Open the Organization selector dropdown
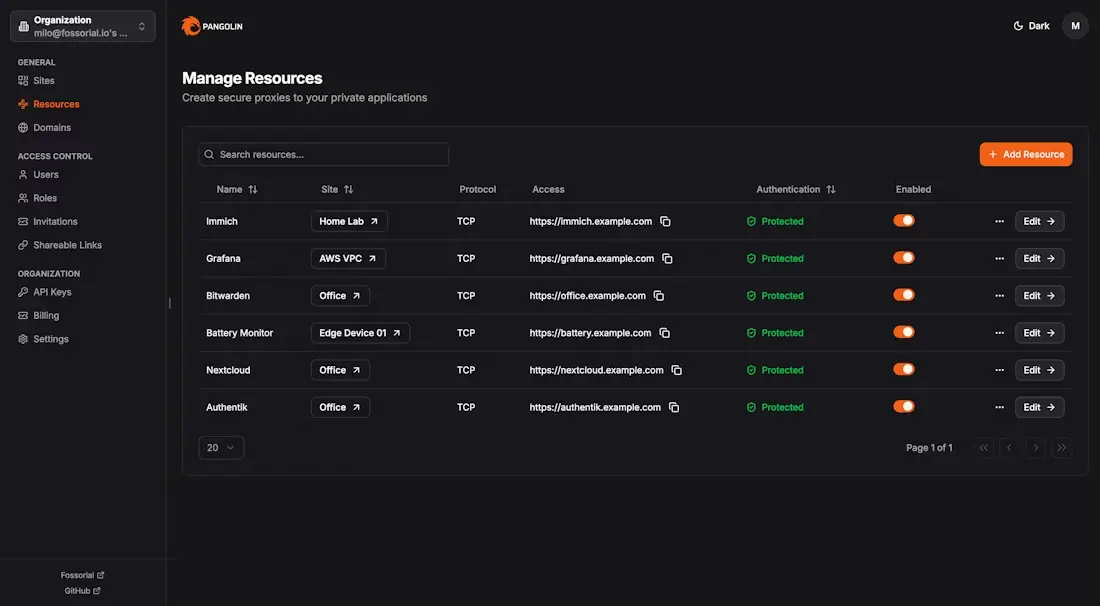This screenshot has width=1100, height=606. (x=83, y=26)
